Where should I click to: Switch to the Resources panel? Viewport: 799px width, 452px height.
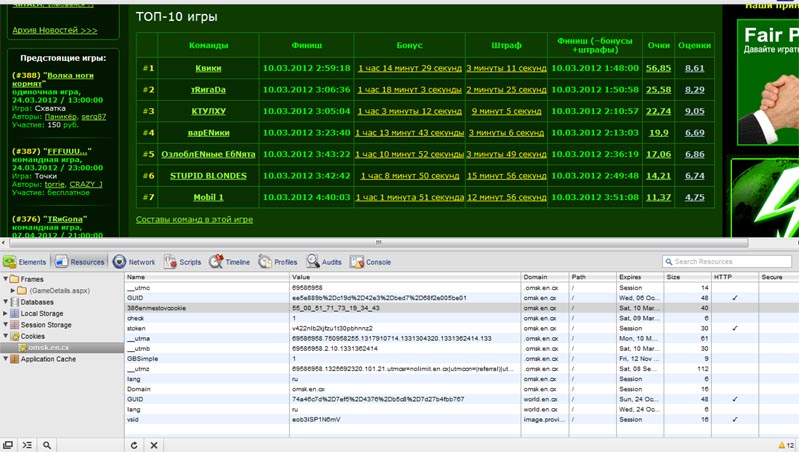click(x=81, y=262)
